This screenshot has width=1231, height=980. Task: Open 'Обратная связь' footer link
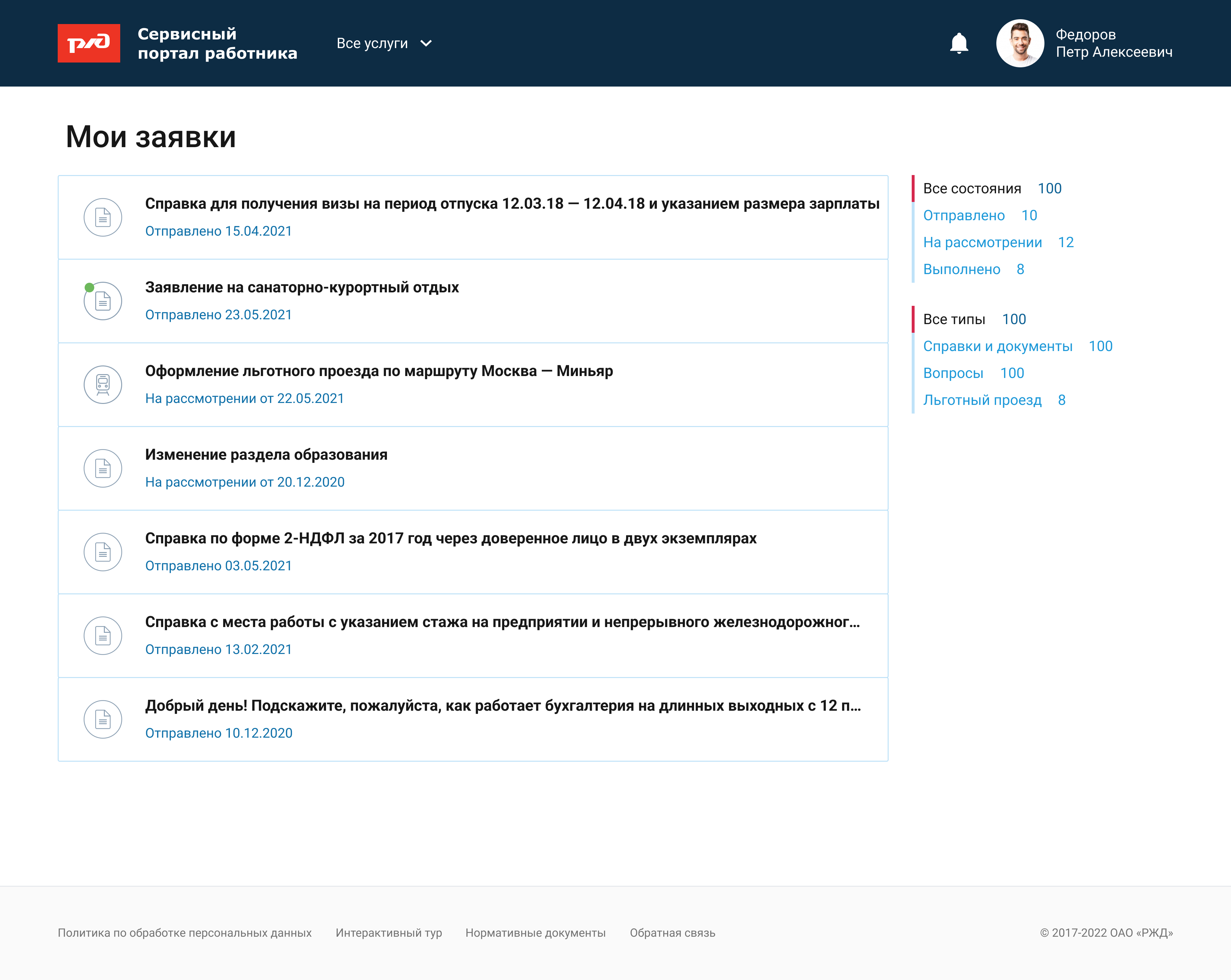(x=672, y=933)
